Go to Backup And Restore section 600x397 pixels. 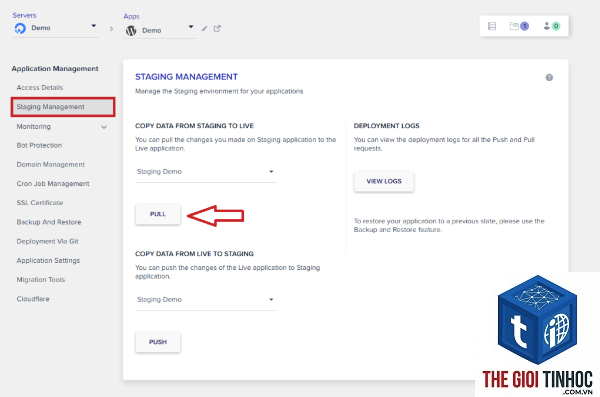(49, 222)
